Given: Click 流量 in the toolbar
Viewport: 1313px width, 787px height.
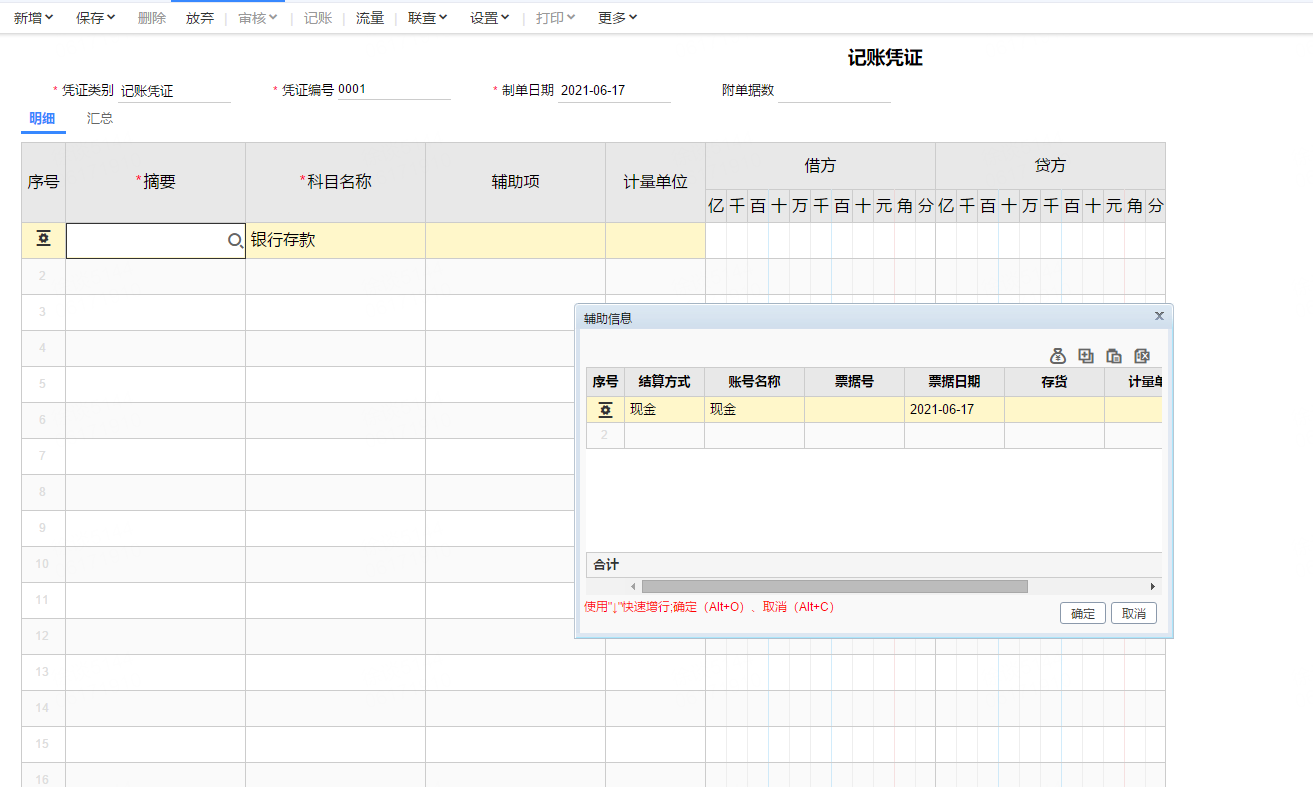Looking at the screenshot, I should point(370,18).
